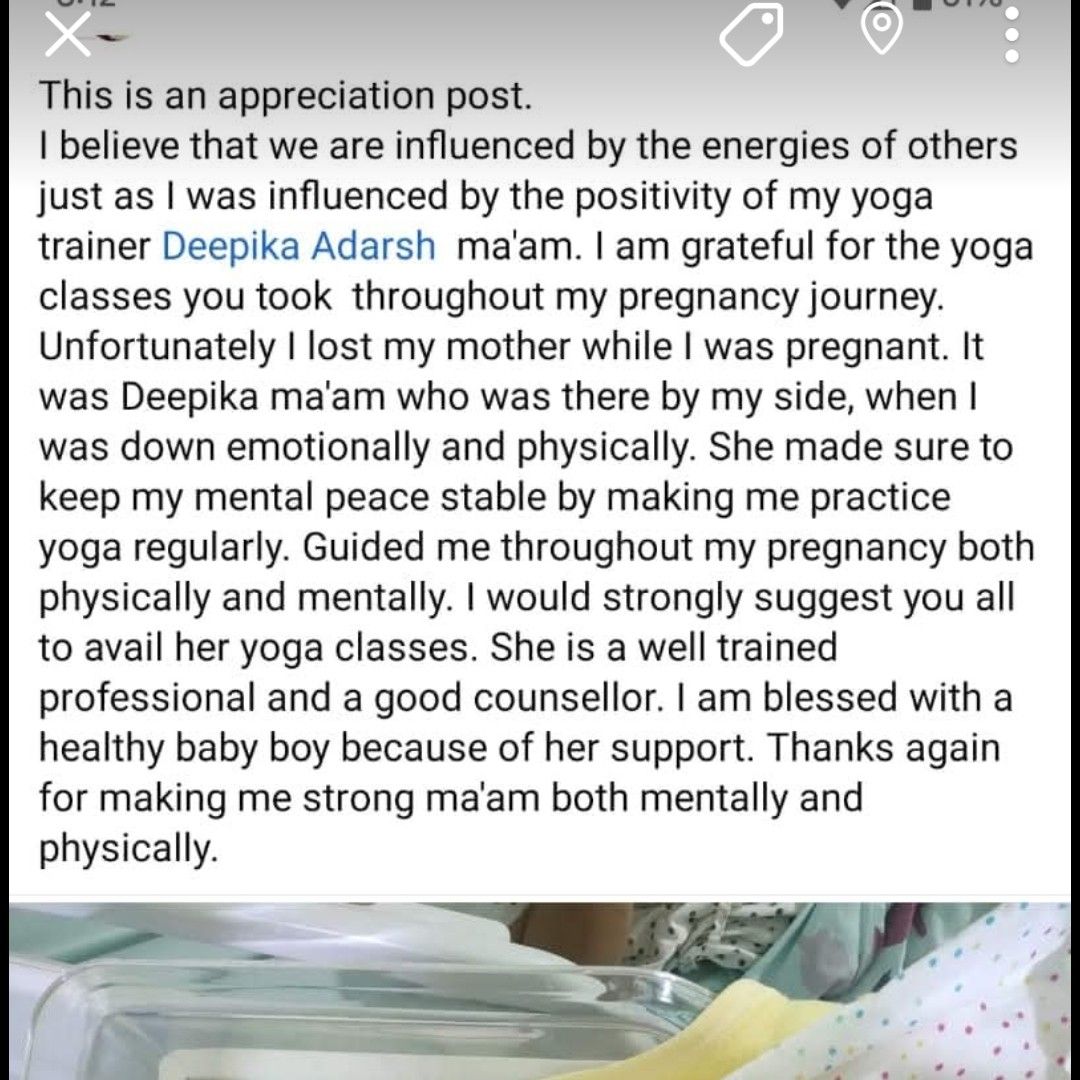Tap the 'well trained professional' sentence

pos(437,673)
